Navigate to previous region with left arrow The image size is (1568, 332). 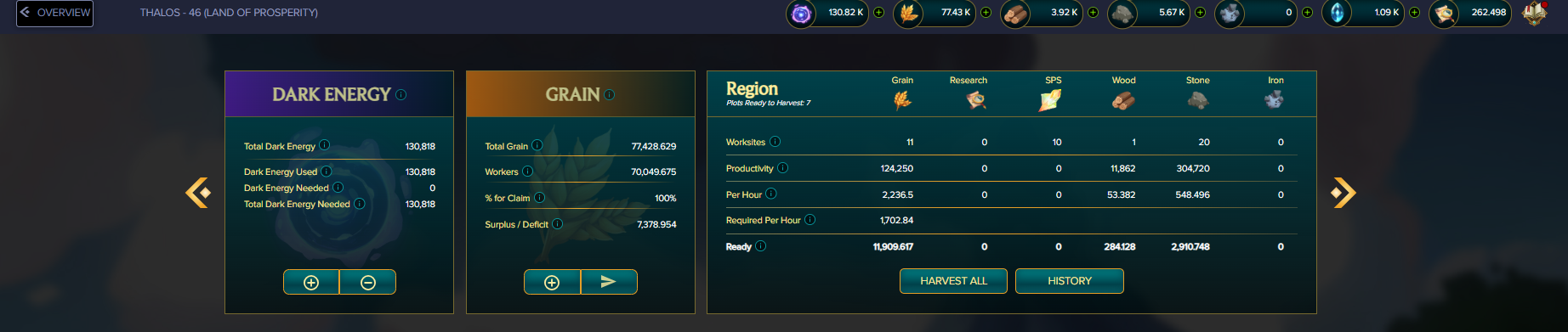(x=198, y=193)
